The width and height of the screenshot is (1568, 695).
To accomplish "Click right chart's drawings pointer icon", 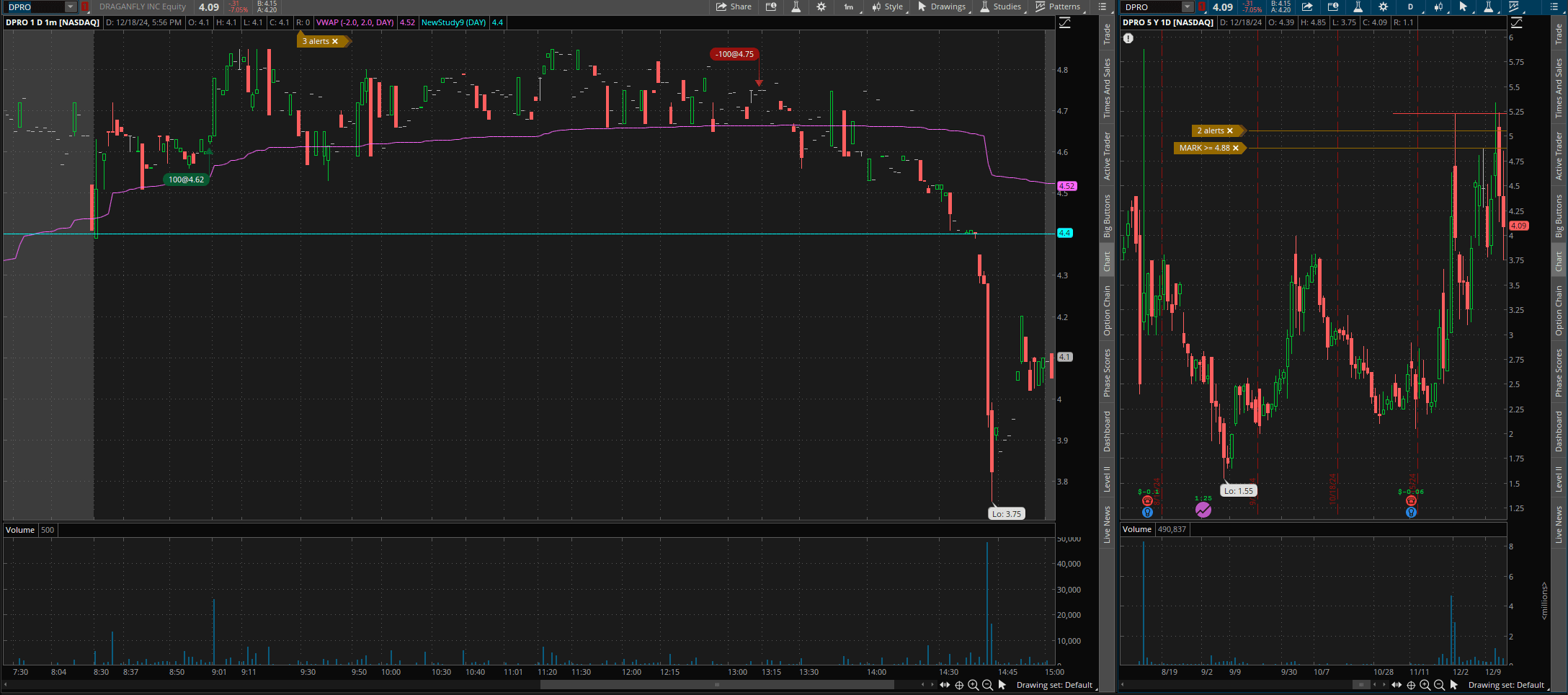I will click(x=1464, y=6).
